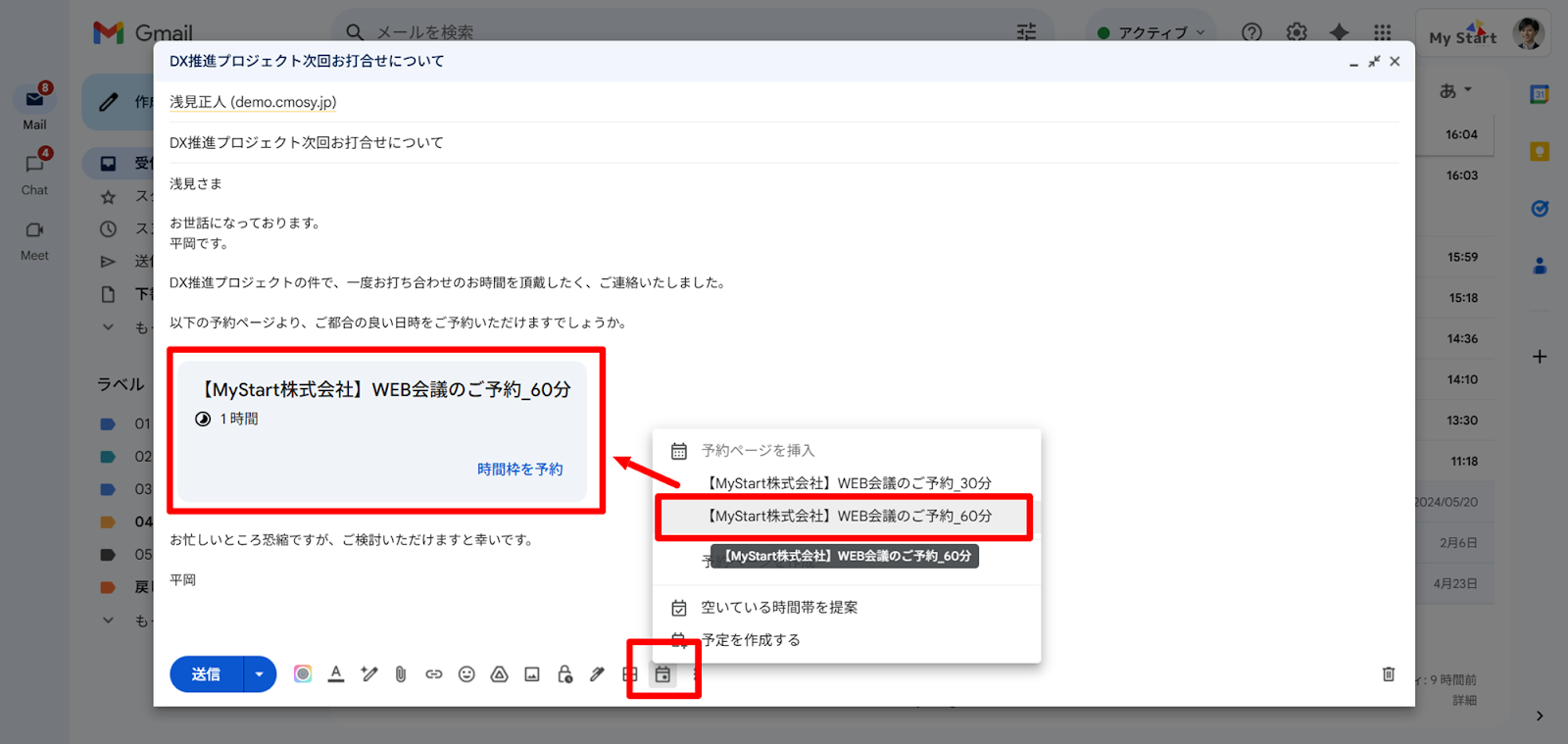
Task: Click the colorful circle extension icon
Action: point(303,673)
